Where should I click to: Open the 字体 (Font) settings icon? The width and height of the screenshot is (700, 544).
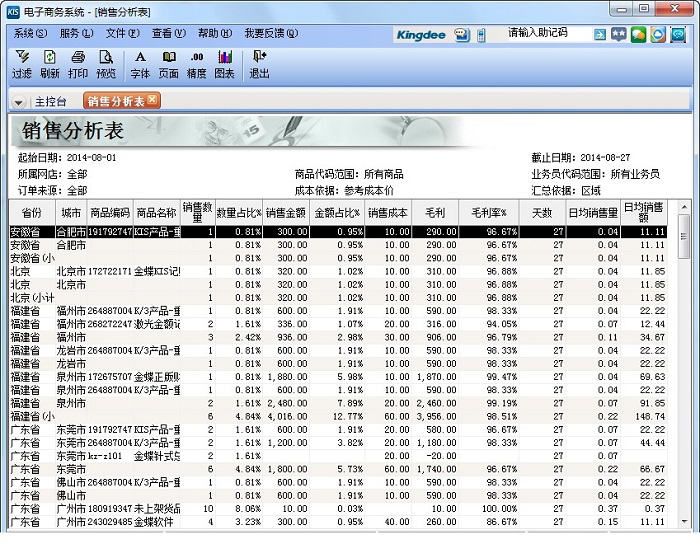pos(140,64)
